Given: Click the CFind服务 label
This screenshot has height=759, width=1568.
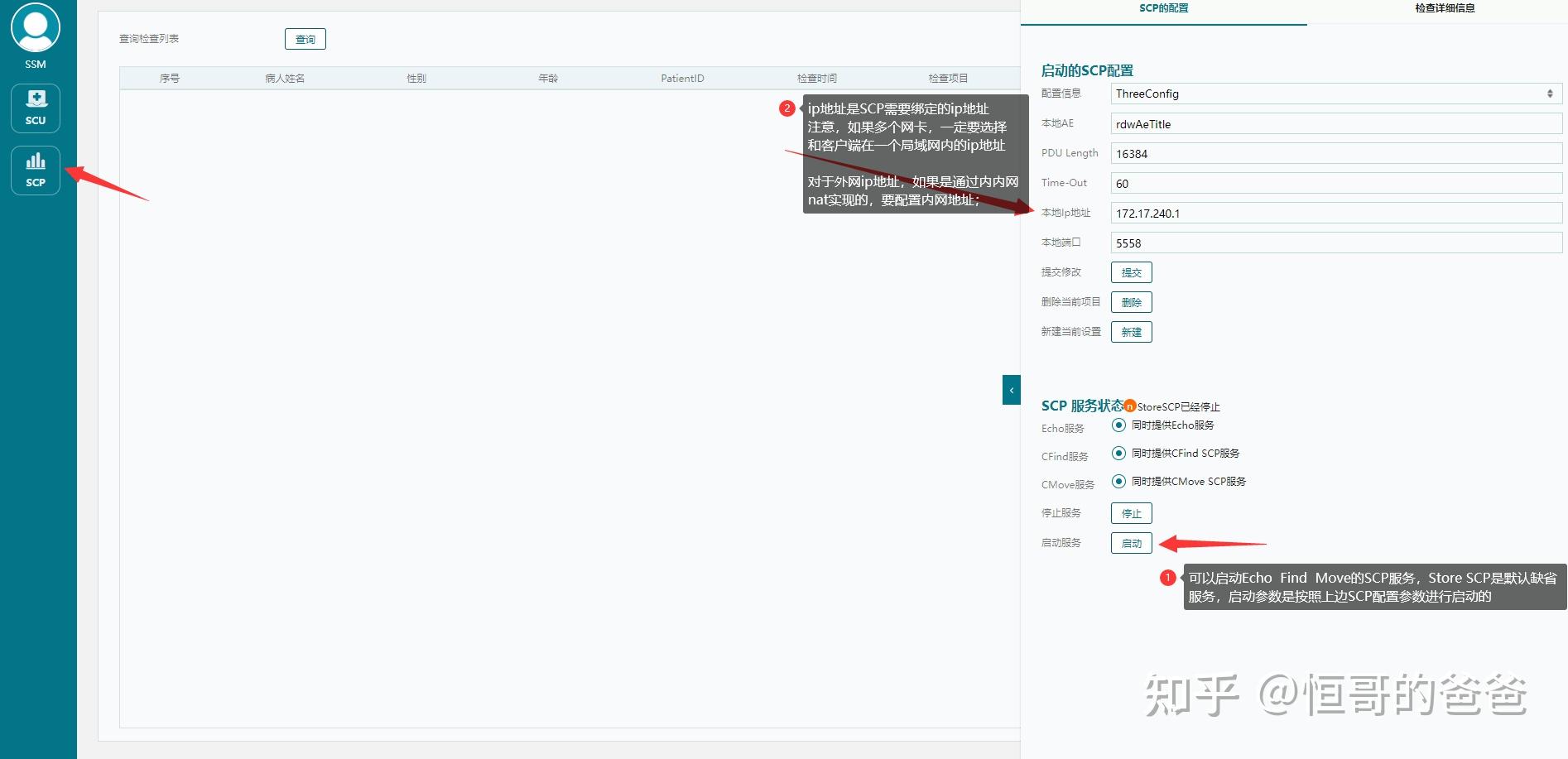Looking at the screenshot, I should pos(1065,457).
